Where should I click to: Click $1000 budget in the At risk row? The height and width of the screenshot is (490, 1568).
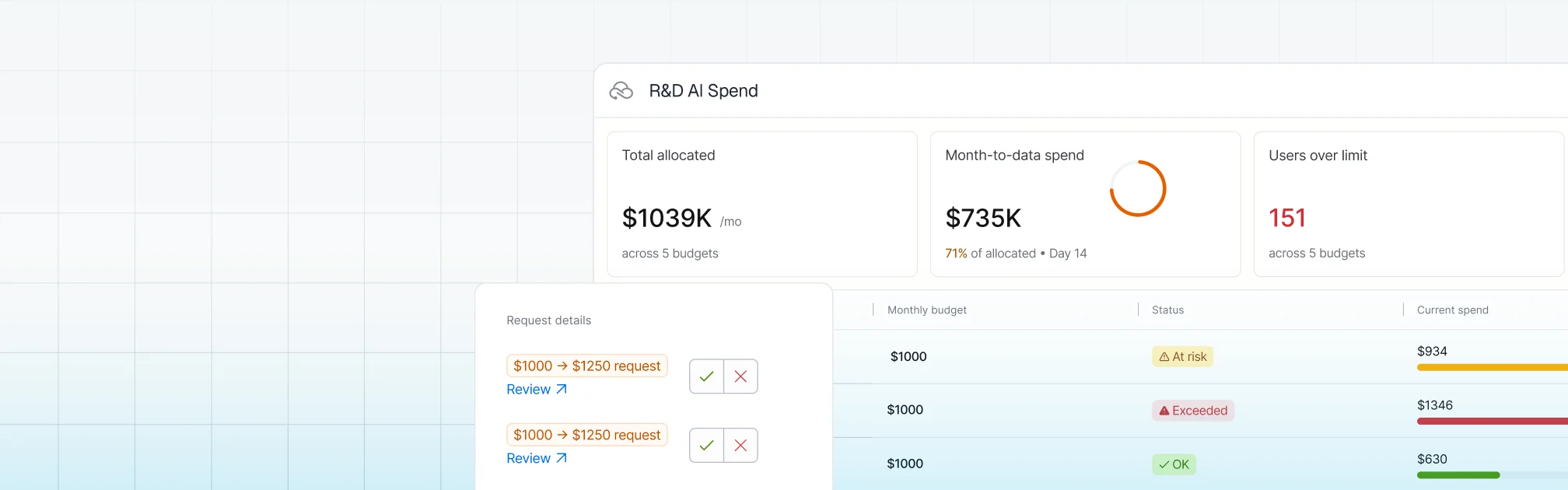(908, 357)
